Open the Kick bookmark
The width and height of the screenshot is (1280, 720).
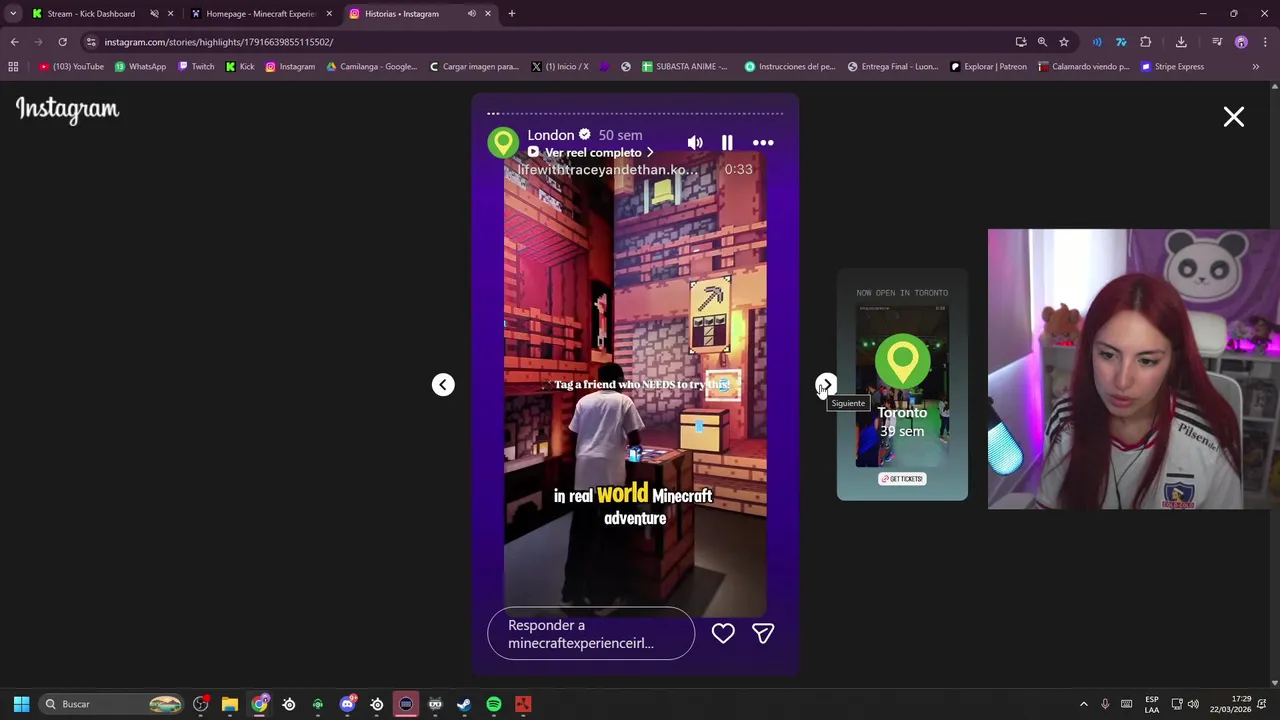(x=240, y=67)
